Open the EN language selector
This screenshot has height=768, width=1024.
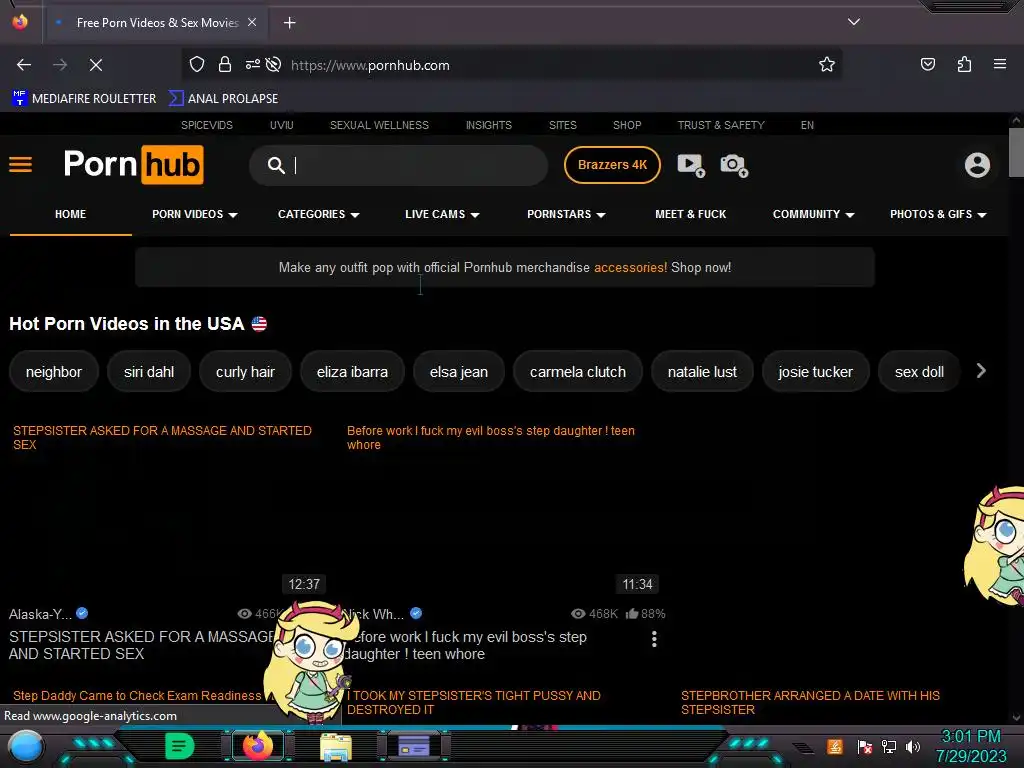coord(807,125)
